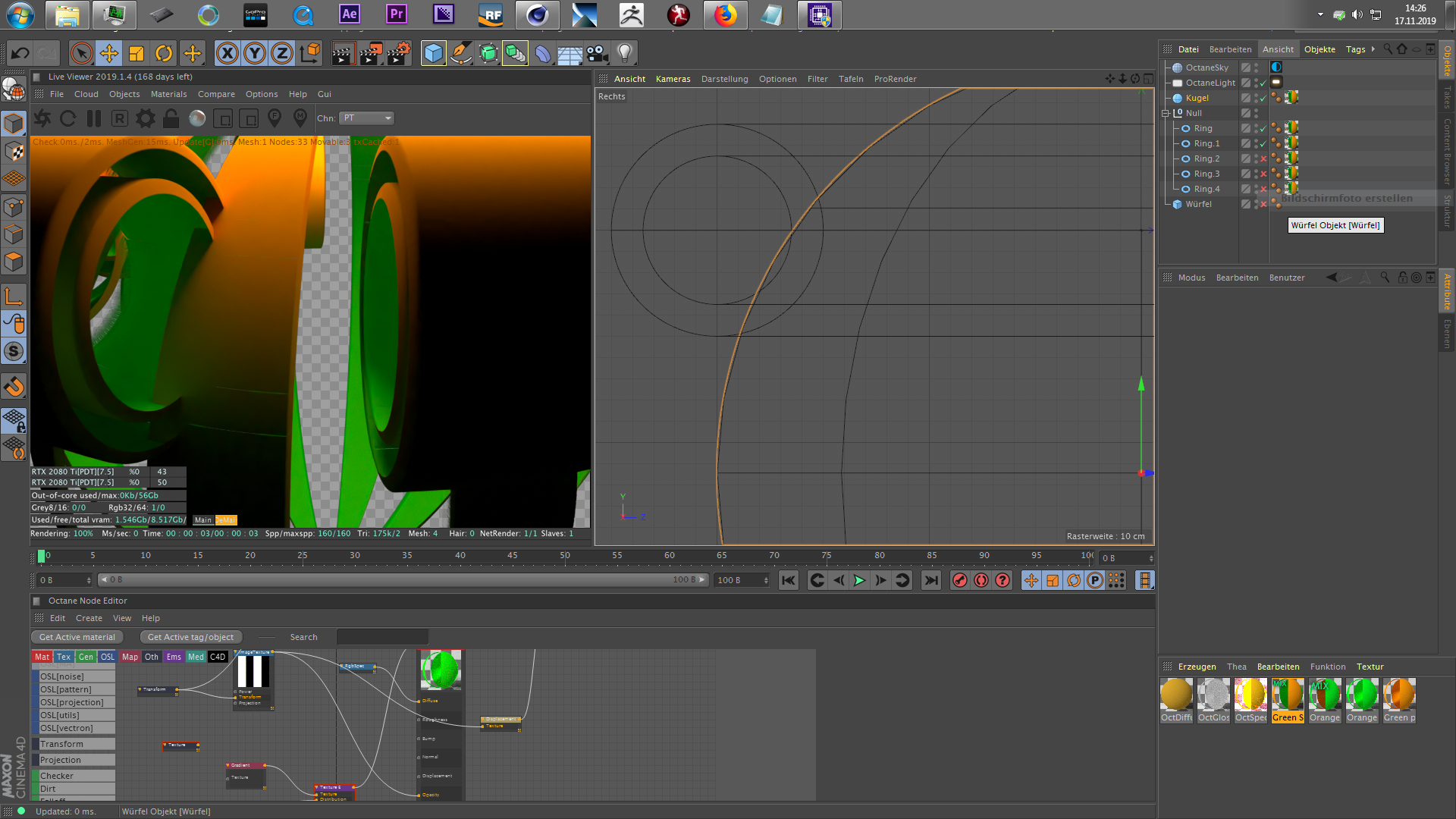Disable the Kugel object green checkmark
1456x819 pixels.
point(1263,99)
